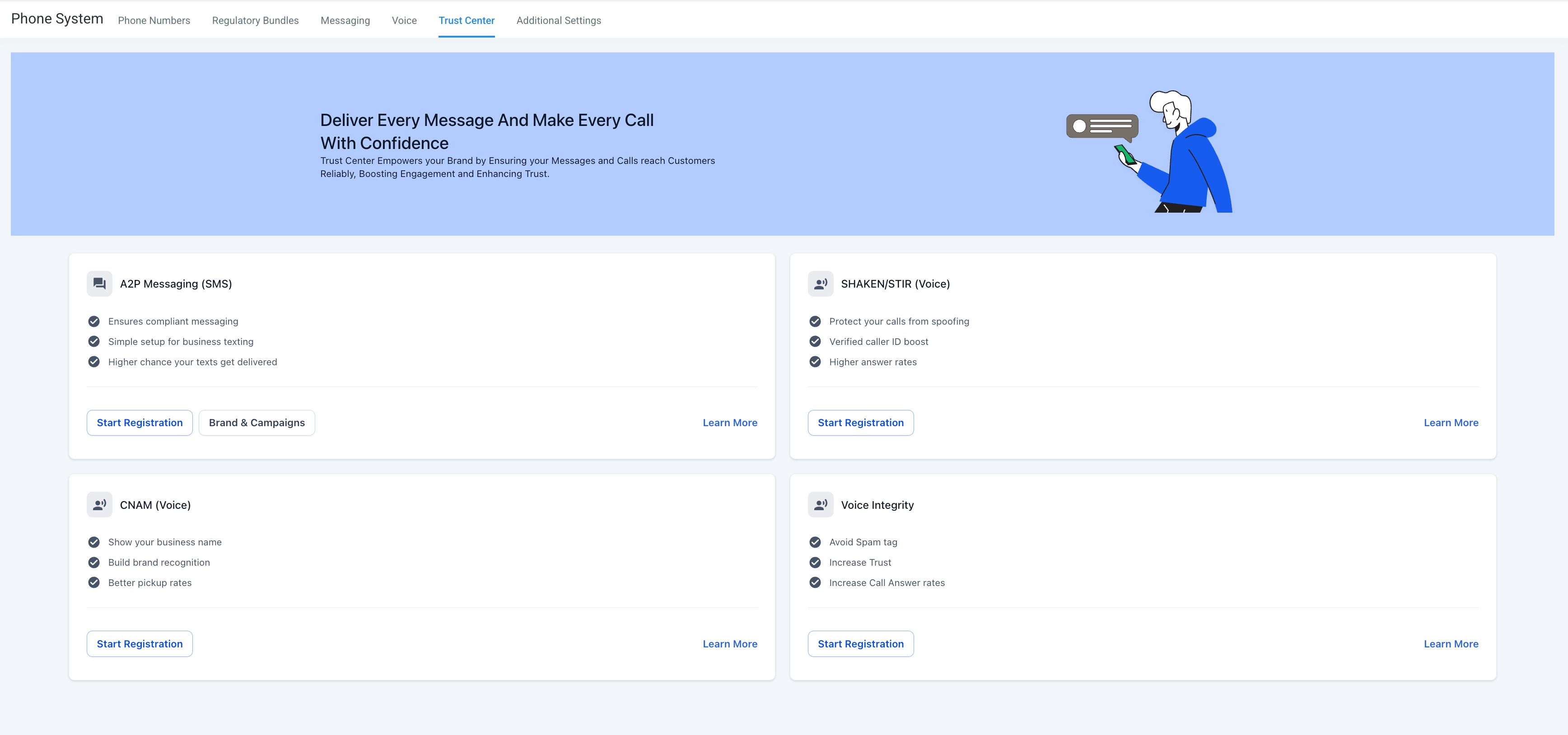Click the SHAKEN/STIR voice profile icon

(x=821, y=284)
